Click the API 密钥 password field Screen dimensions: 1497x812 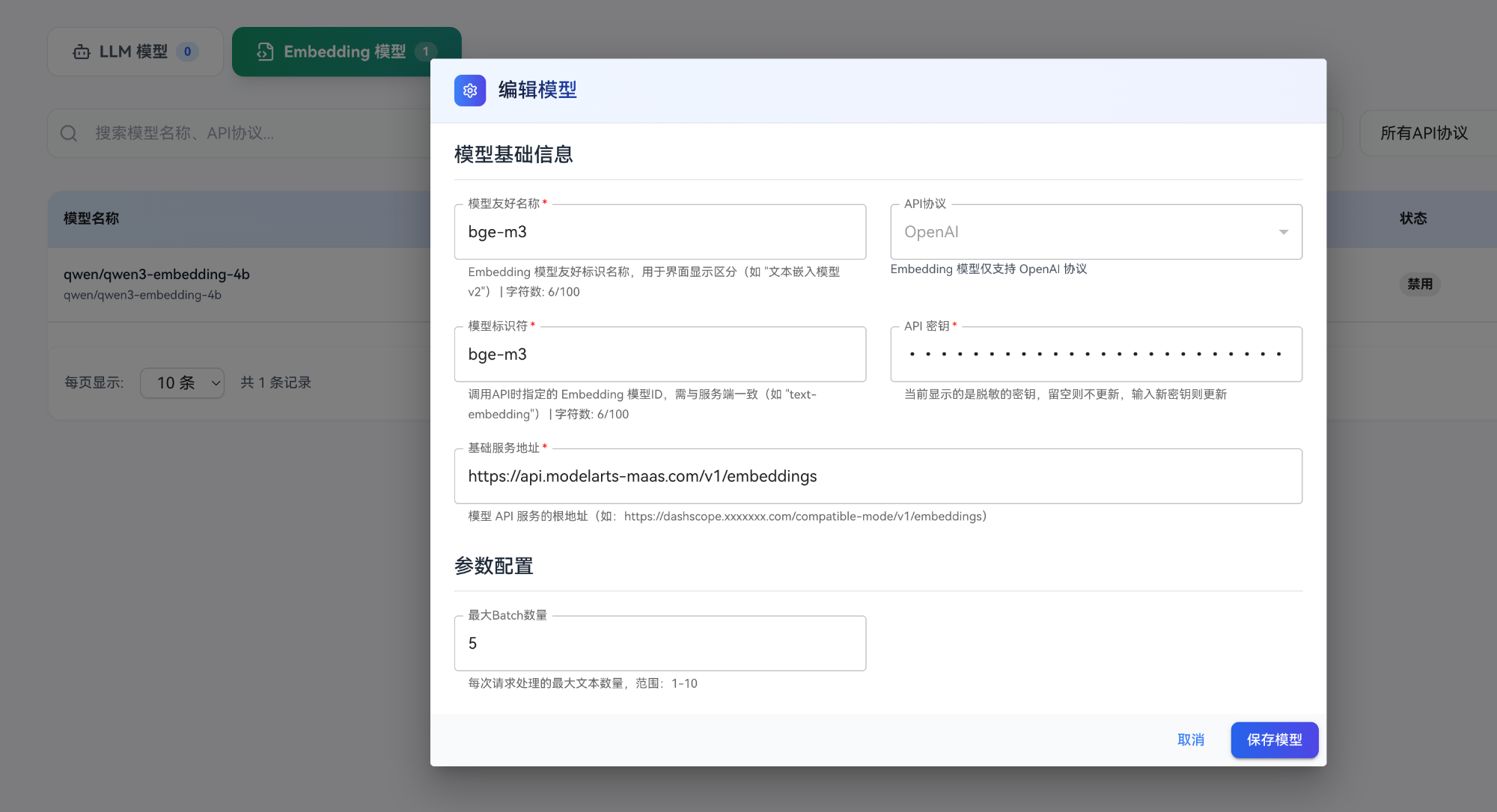[1095, 354]
